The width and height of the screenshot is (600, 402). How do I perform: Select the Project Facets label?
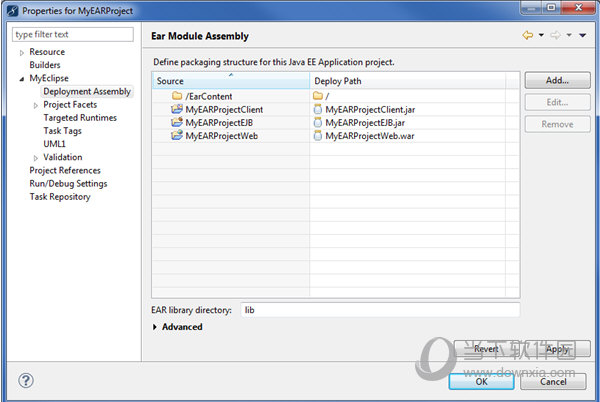tap(70, 104)
